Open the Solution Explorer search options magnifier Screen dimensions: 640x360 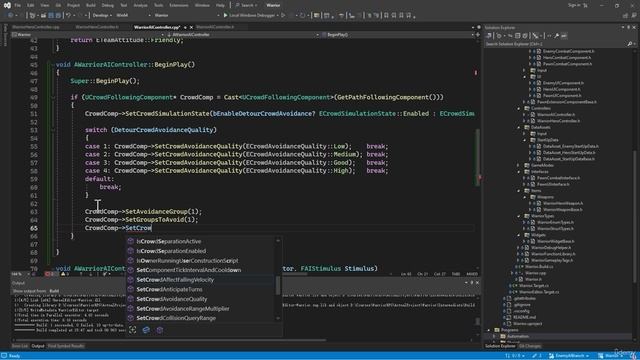click(630, 44)
